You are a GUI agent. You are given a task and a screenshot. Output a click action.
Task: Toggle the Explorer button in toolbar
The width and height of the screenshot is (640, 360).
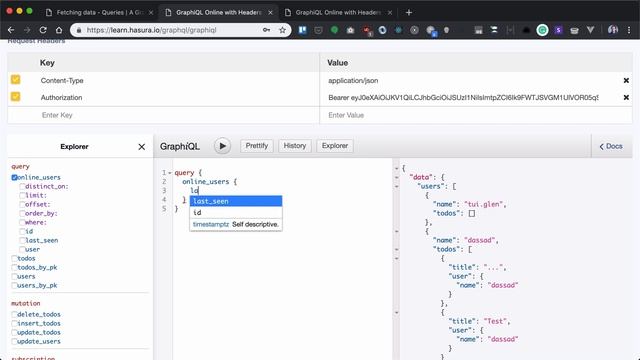(x=335, y=146)
